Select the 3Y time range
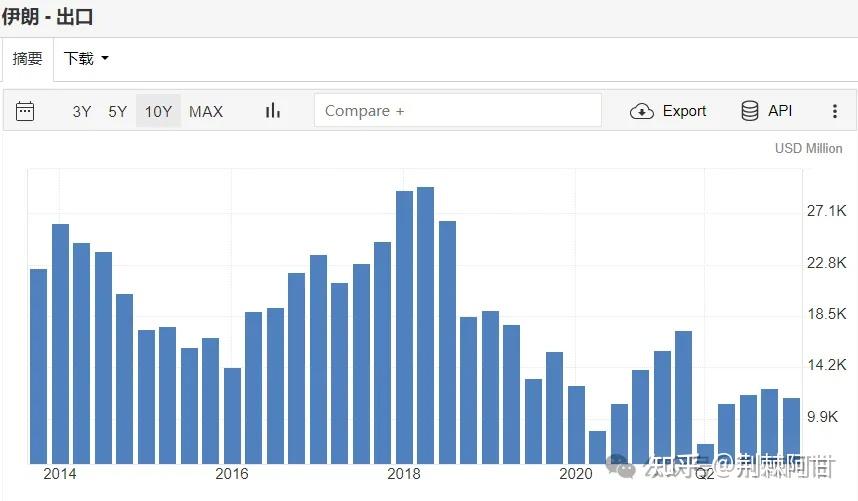 click(82, 112)
